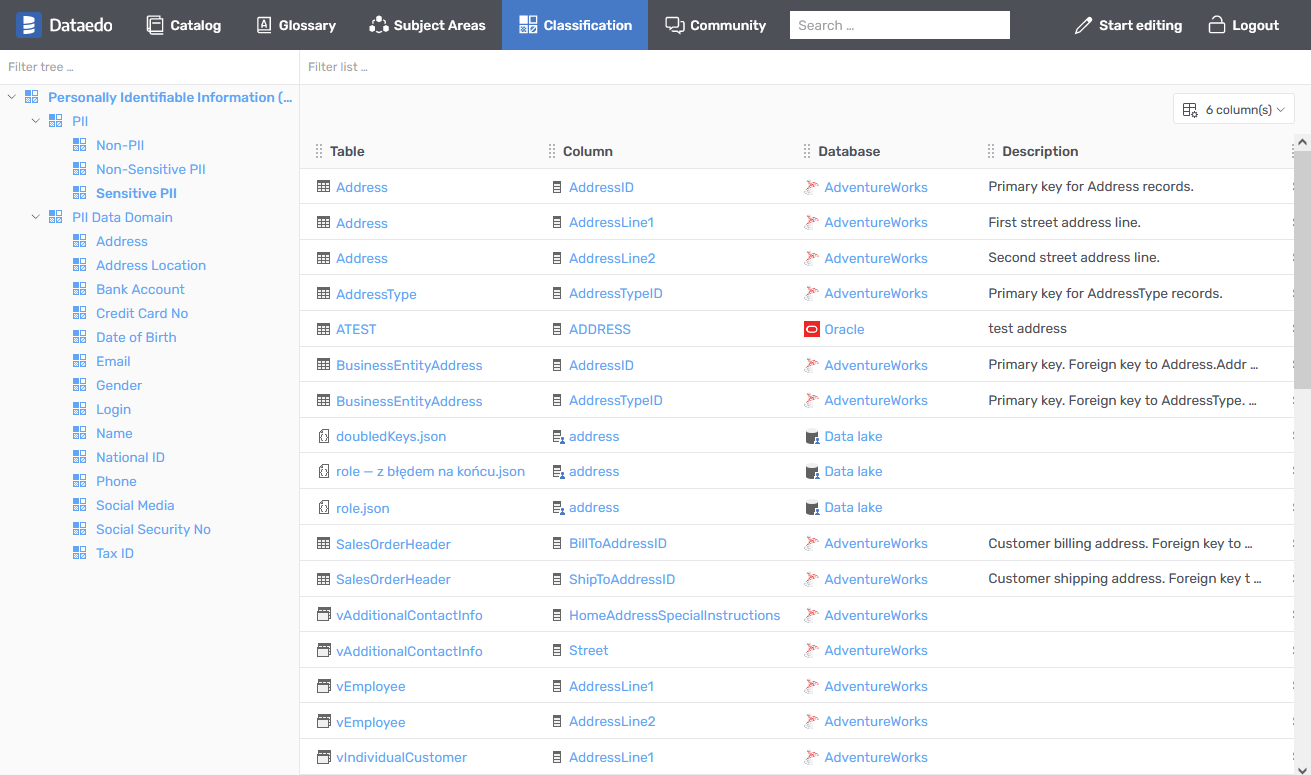Collapse the PII tree node
This screenshot has height=775, width=1311.
36,121
